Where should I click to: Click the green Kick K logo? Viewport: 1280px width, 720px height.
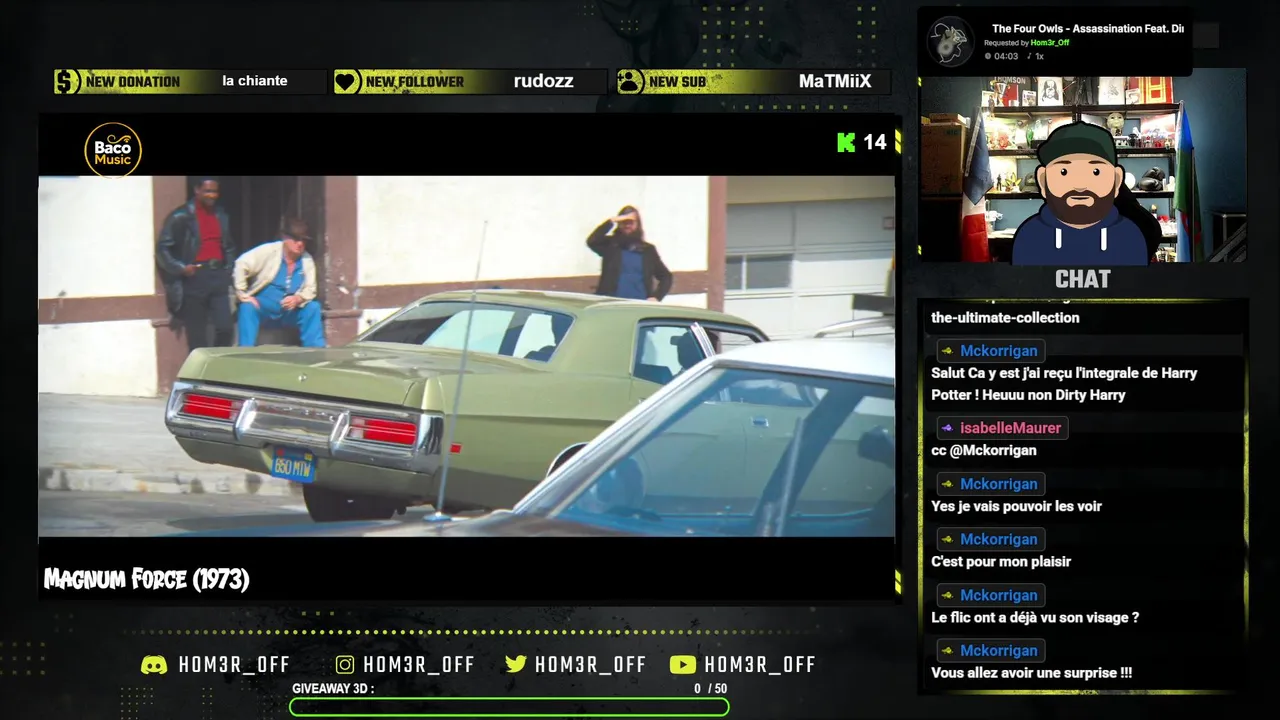click(846, 142)
